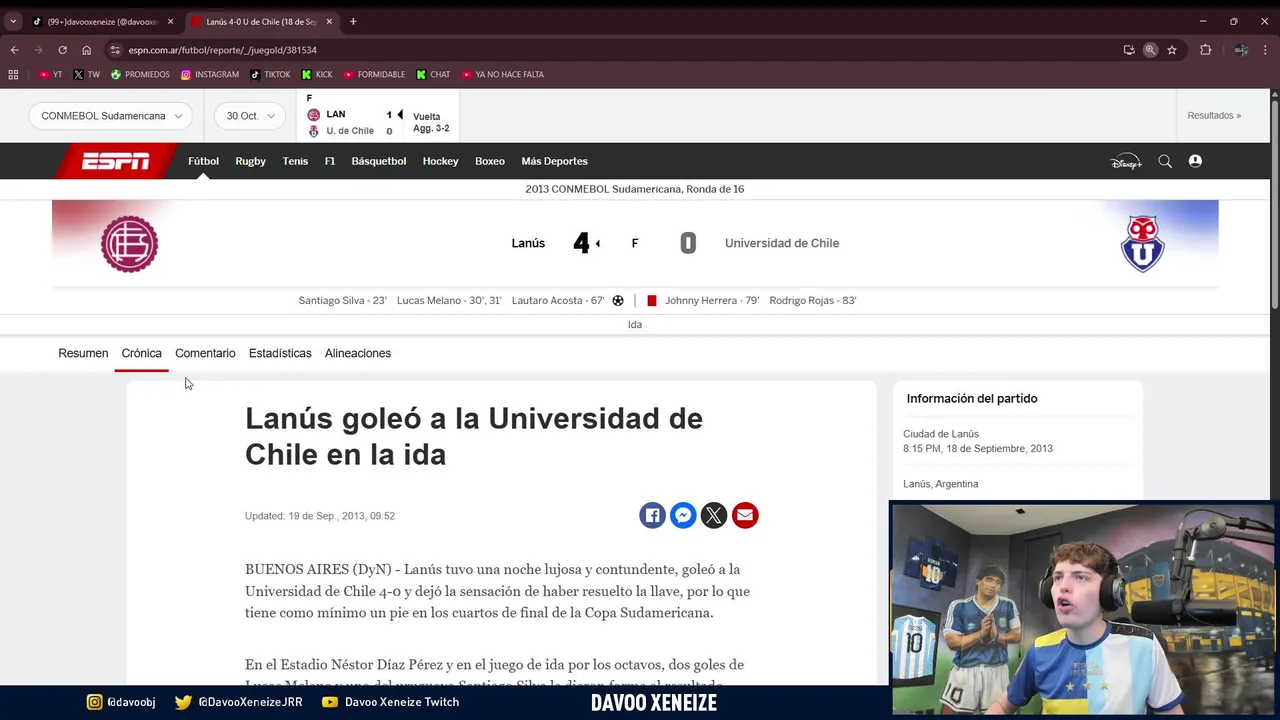Open the Hockey menu
The height and width of the screenshot is (720, 1280).
pos(440,161)
